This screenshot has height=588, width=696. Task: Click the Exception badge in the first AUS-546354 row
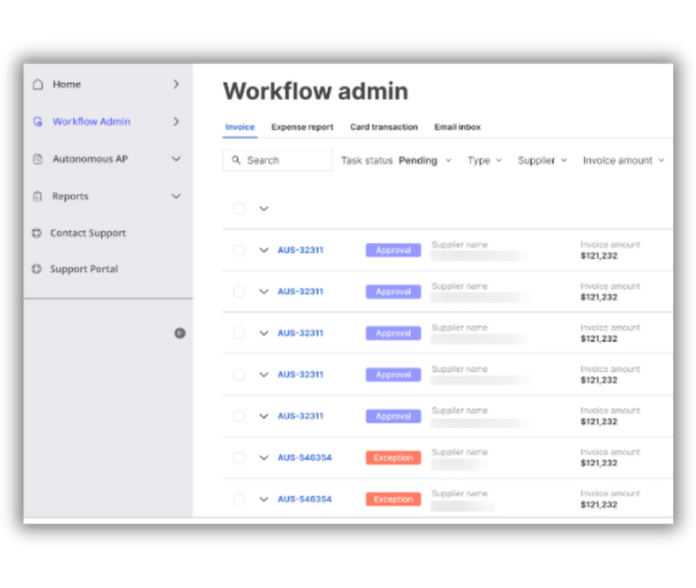coord(393,458)
